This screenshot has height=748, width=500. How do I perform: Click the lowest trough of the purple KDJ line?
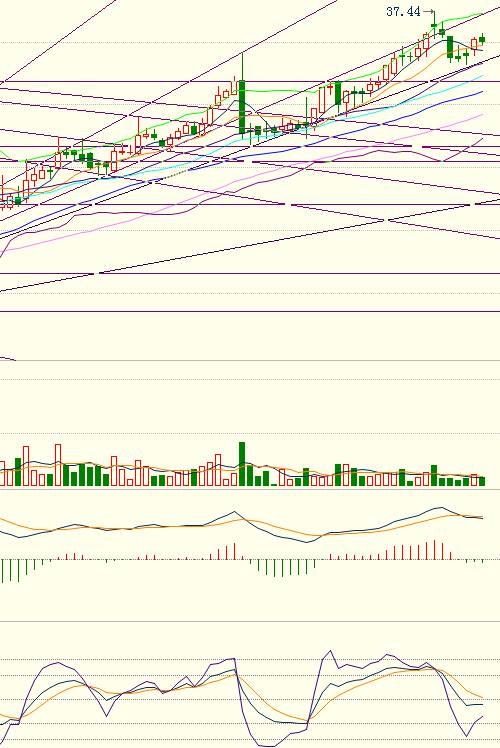(263, 746)
